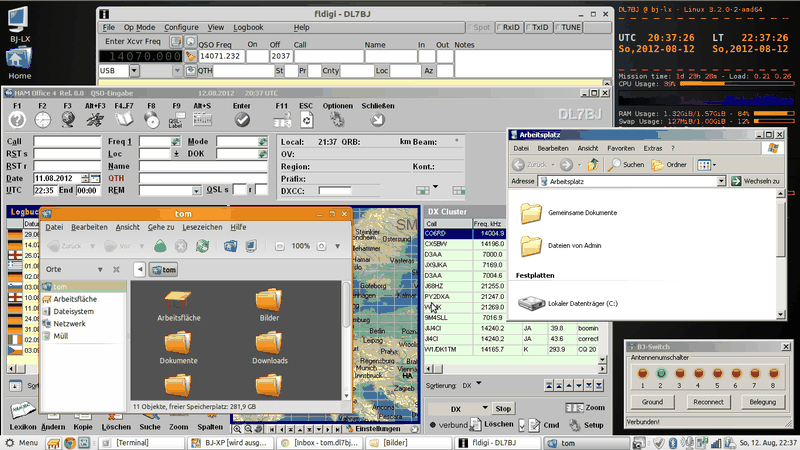Open the Op Mode menu in fldigi
Image resolution: width=800 pixels, height=450 pixels.
(x=139, y=27)
